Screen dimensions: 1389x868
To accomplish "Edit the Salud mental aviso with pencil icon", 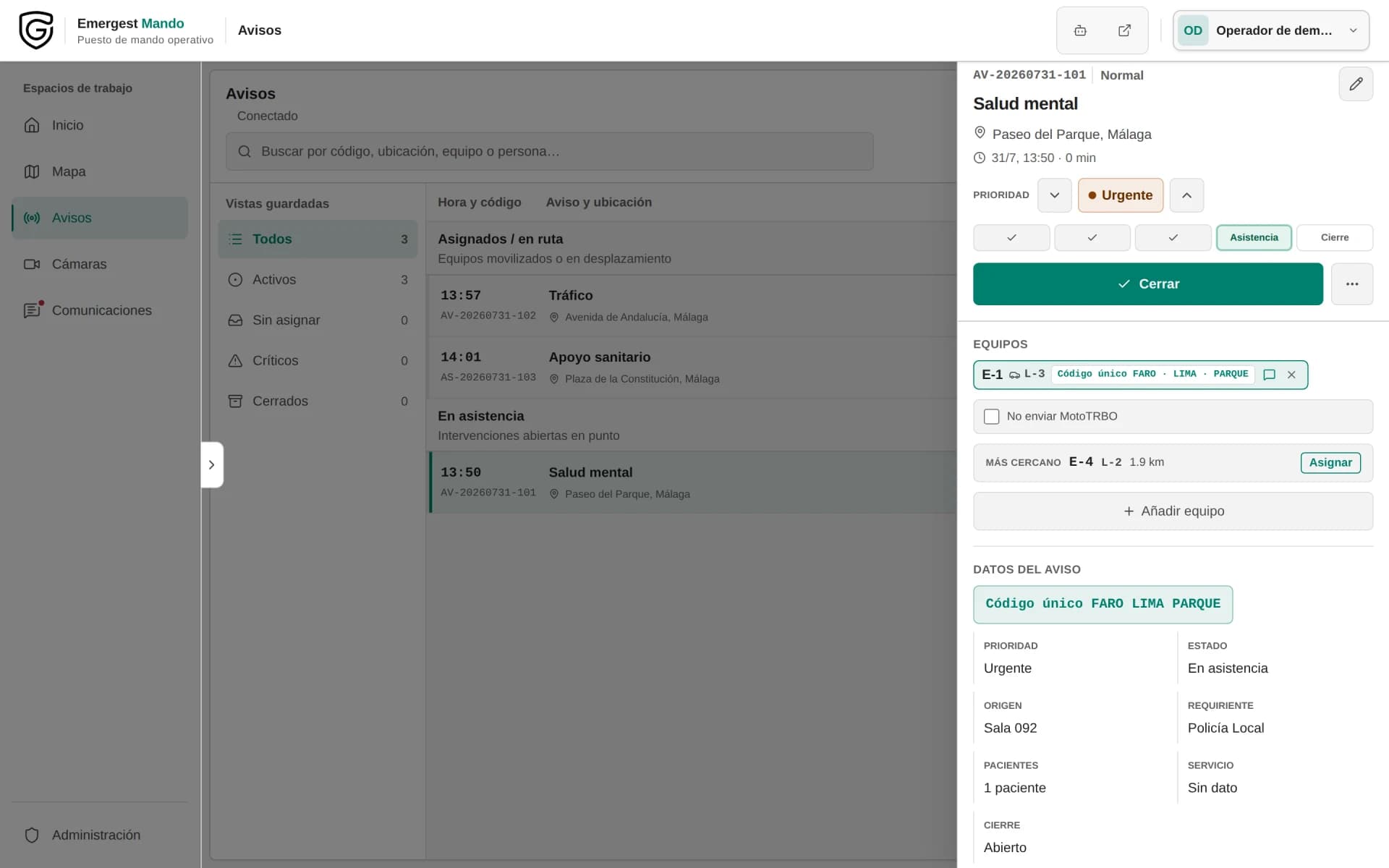I will click(1356, 84).
